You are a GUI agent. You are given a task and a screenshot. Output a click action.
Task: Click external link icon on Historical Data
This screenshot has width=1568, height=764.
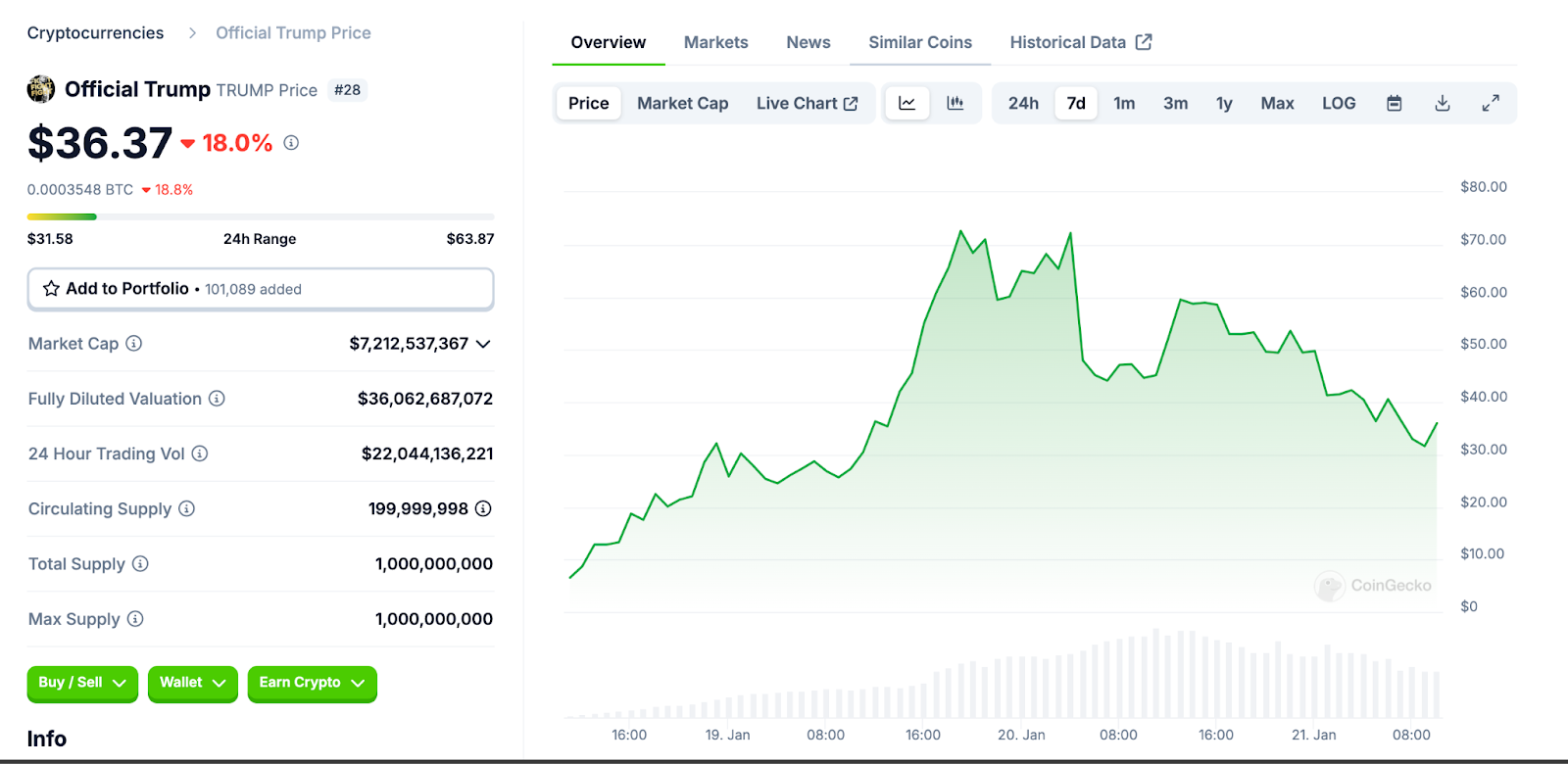coord(1144,42)
